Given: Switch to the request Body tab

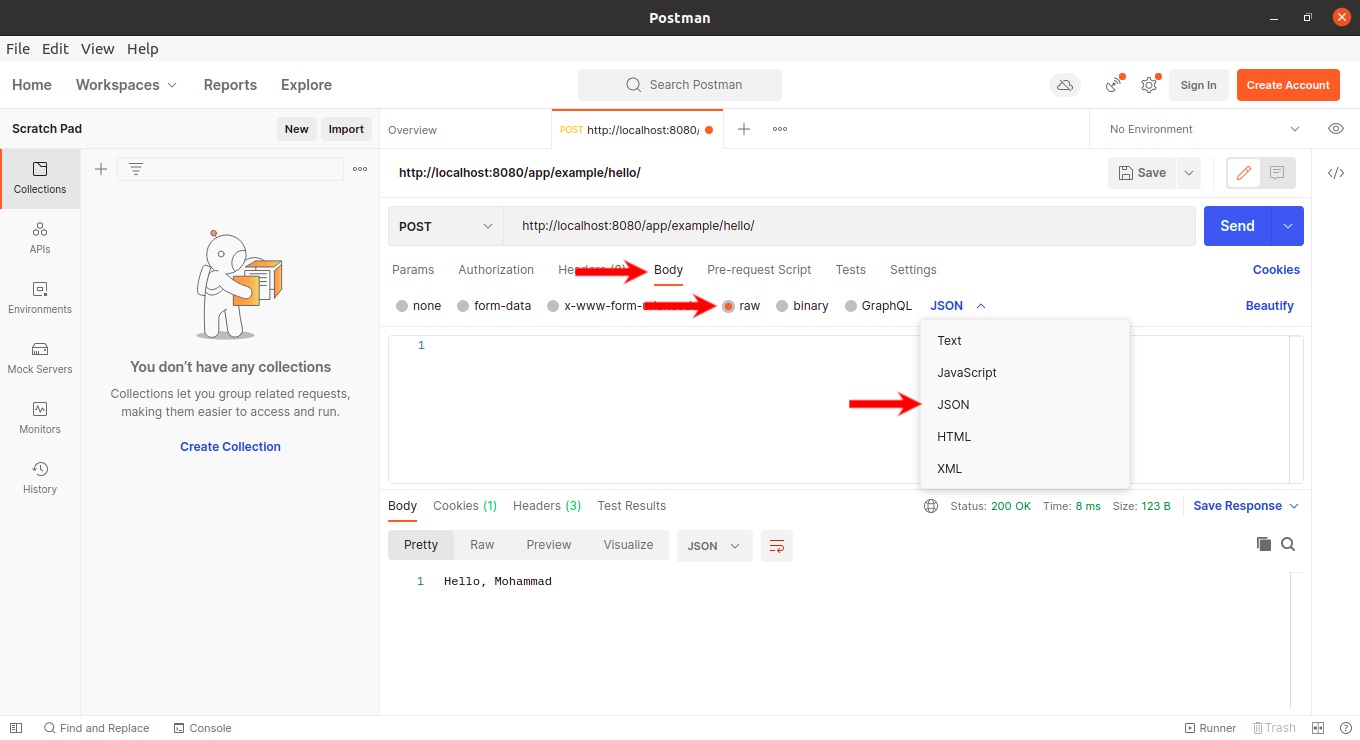Looking at the screenshot, I should [x=668, y=270].
